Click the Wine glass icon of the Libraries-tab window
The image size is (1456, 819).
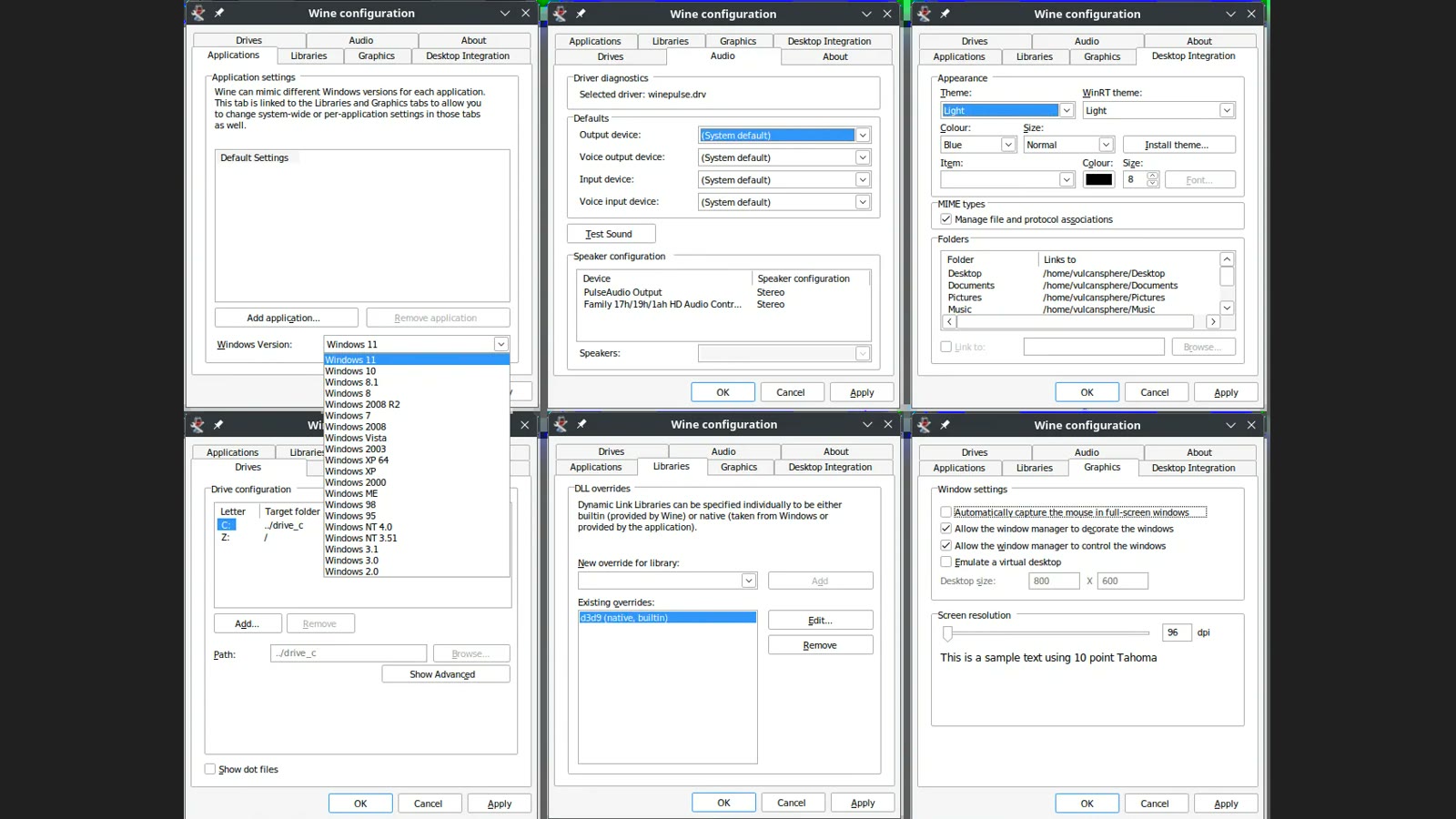561,424
